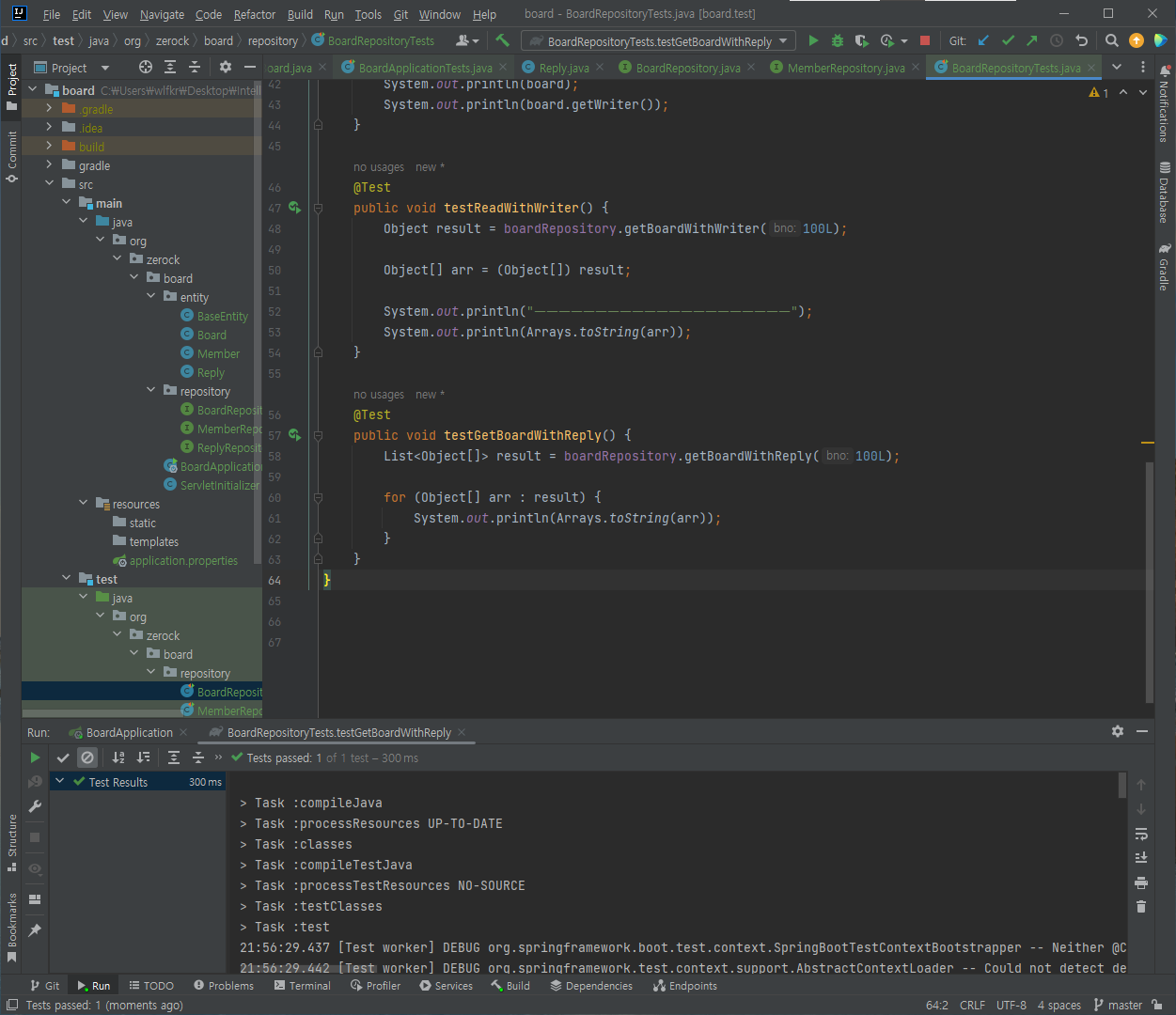Open the Services tool window button
Image resolution: width=1176 pixels, height=1015 pixels.
pos(446,986)
